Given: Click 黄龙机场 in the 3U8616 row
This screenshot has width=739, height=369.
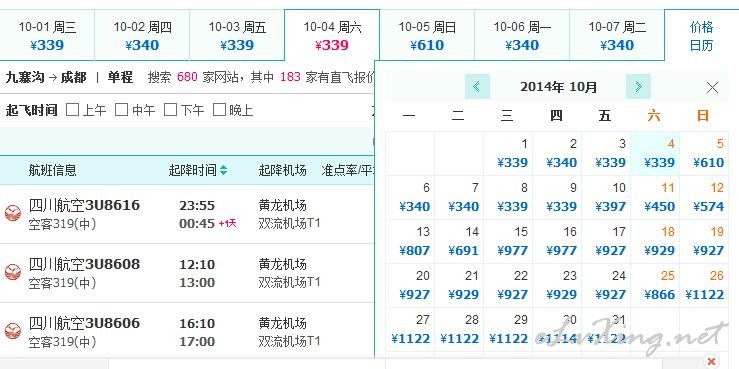Looking at the screenshot, I should (282, 205).
